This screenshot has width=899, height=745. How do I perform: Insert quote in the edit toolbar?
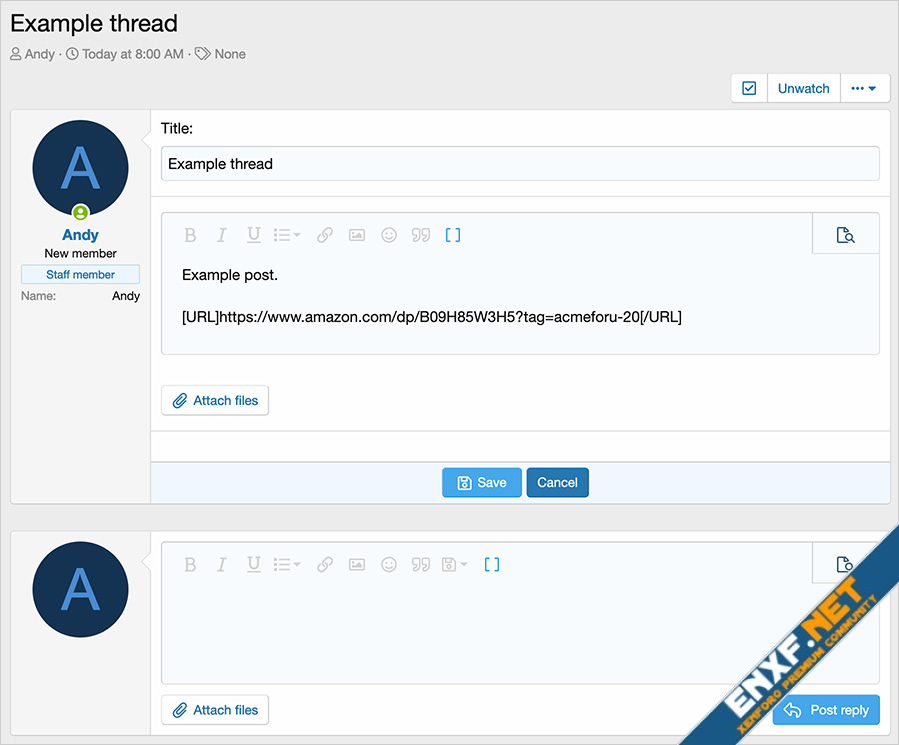(x=421, y=235)
